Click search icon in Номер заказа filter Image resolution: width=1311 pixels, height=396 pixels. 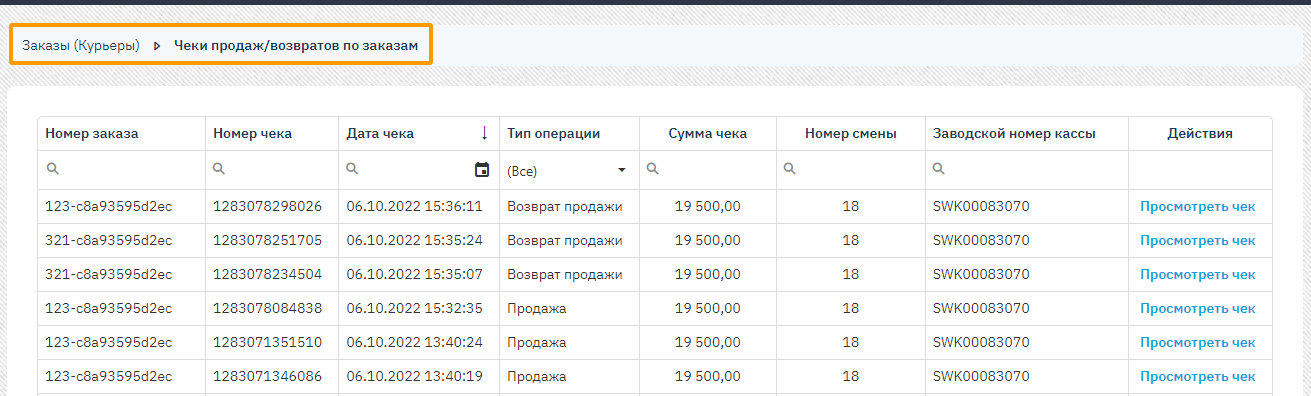[52, 170]
